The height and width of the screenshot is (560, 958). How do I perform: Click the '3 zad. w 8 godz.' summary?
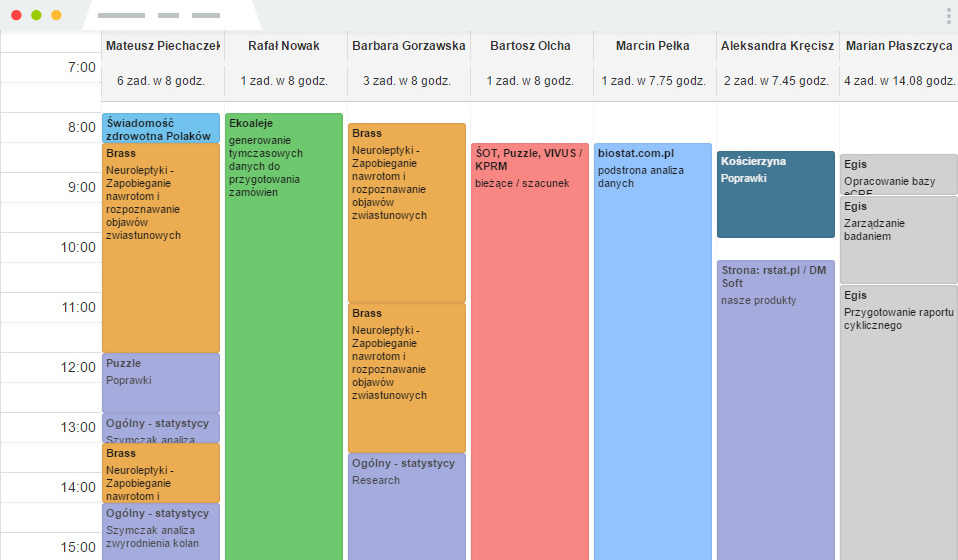(407, 81)
